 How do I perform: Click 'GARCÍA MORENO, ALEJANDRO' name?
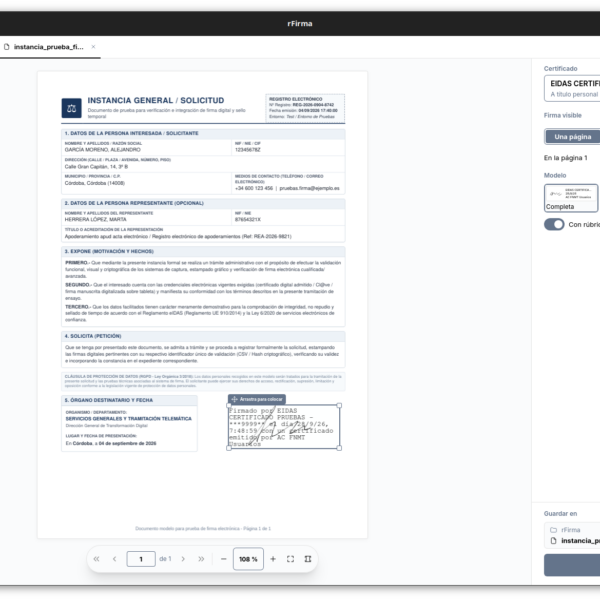pyautogui.click(x=103, y=150)
